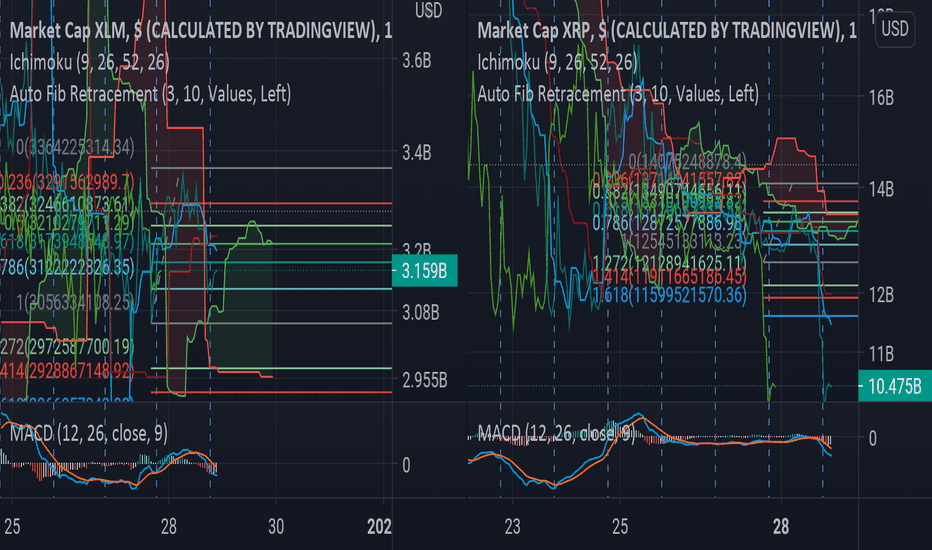Select Auto Fib Retracement legend on XLM chart

[x=150, y=94]
